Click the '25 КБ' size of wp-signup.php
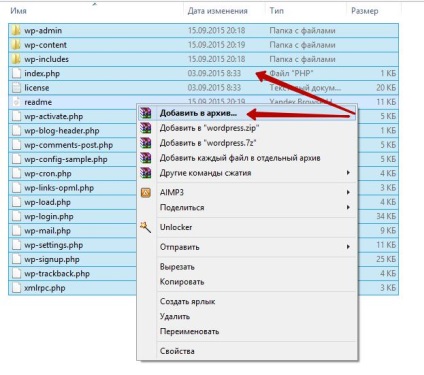This screenshot has width=424, height=375. [x=386, y=260]
